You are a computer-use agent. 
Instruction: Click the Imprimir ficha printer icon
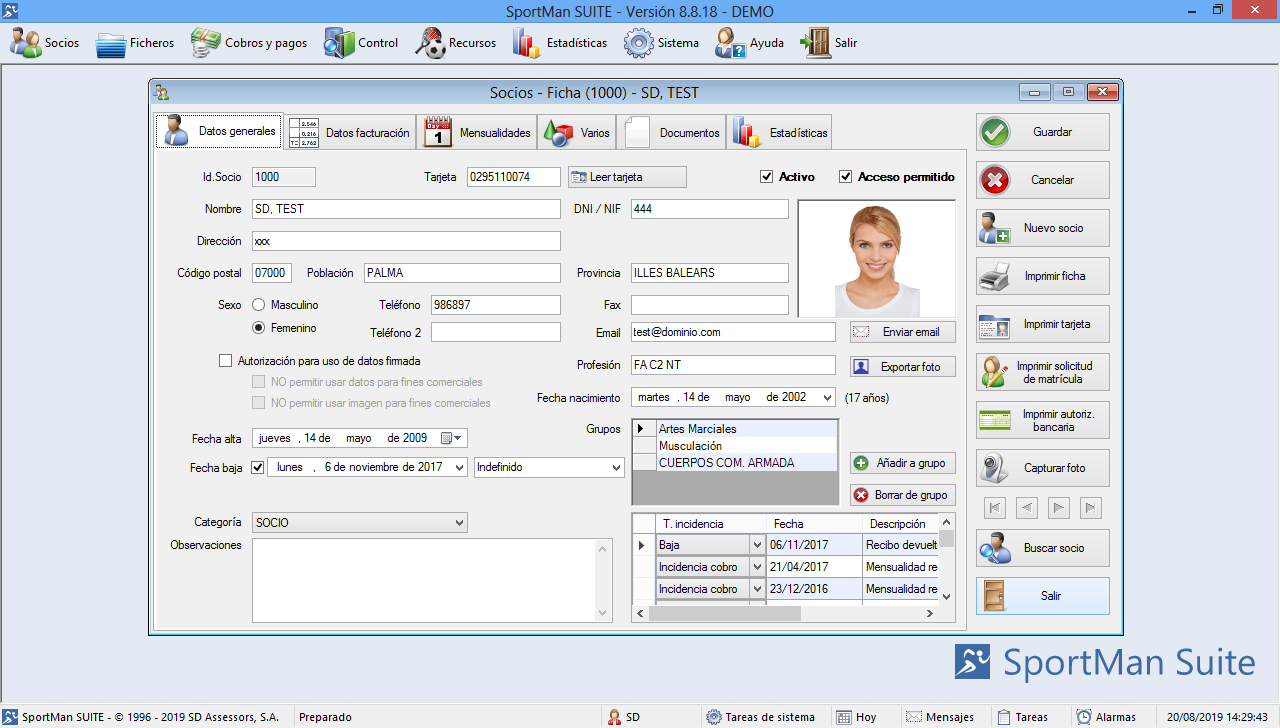[x=995, y=276]
